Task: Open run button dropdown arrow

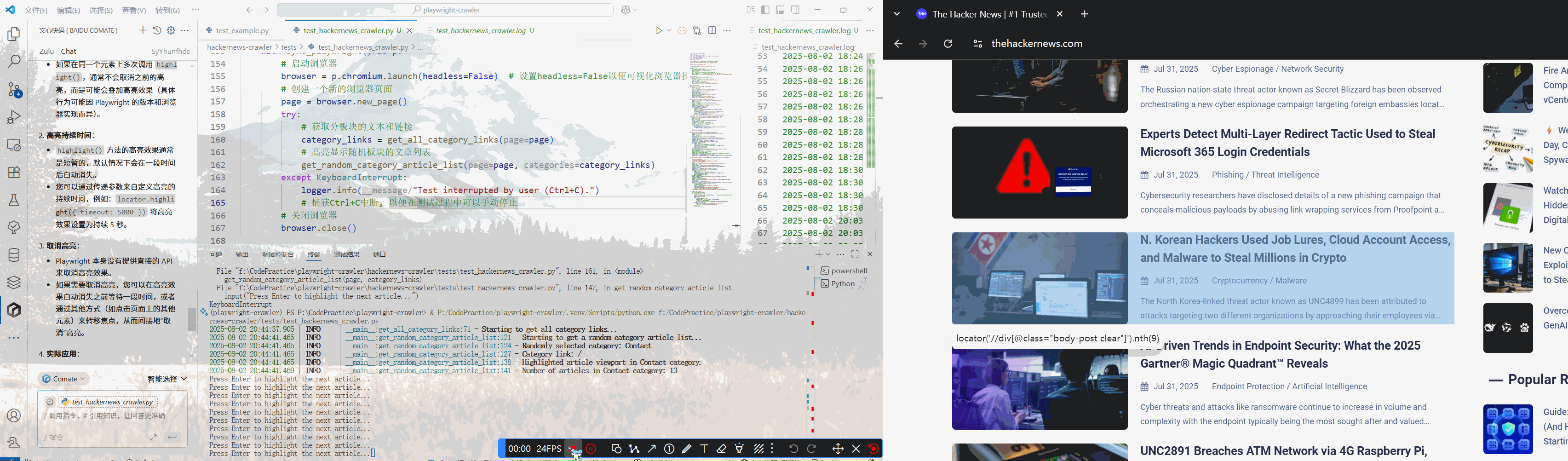Action: click(668, 30)
